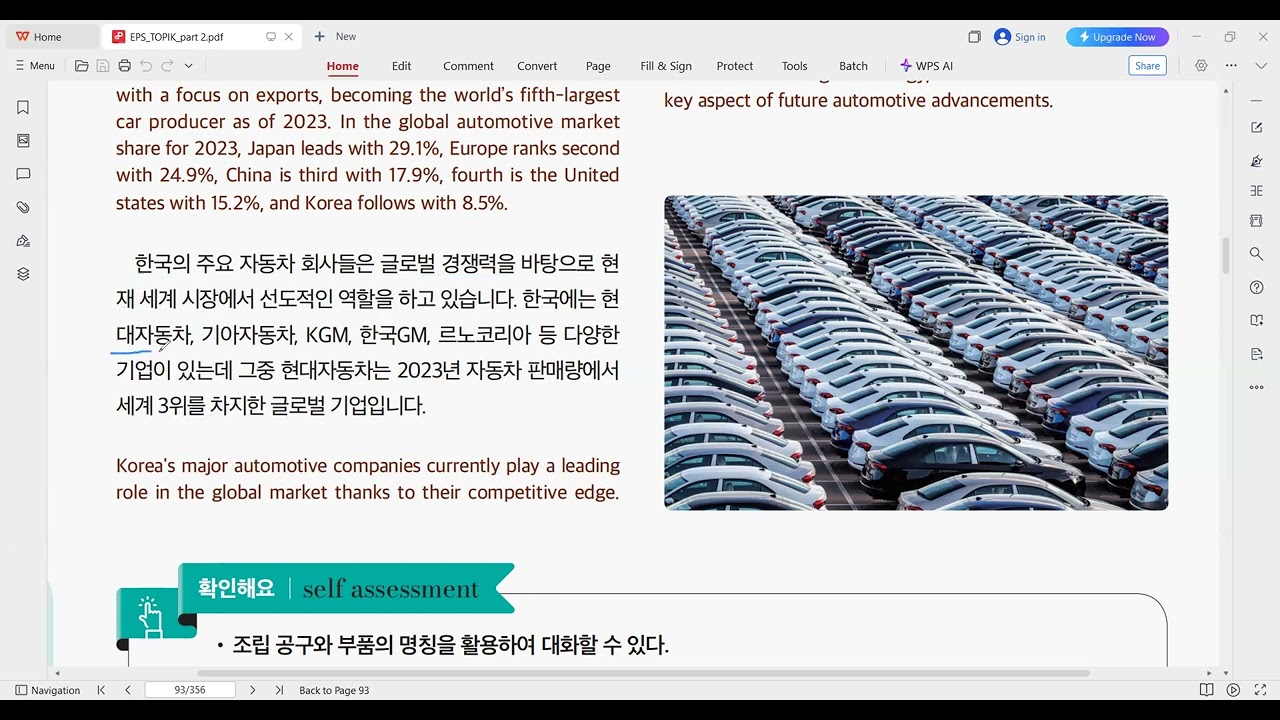Click the parked cars photo

pyautogui.click(x=916, y=353)
